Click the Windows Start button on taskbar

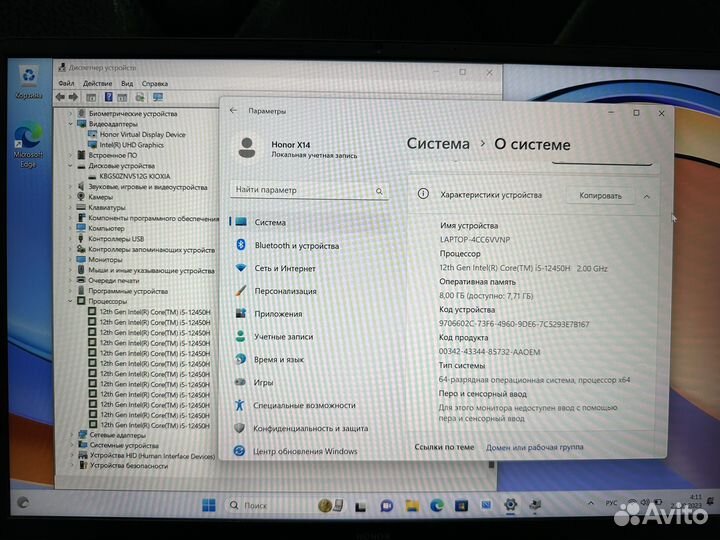tap(209, 505)
